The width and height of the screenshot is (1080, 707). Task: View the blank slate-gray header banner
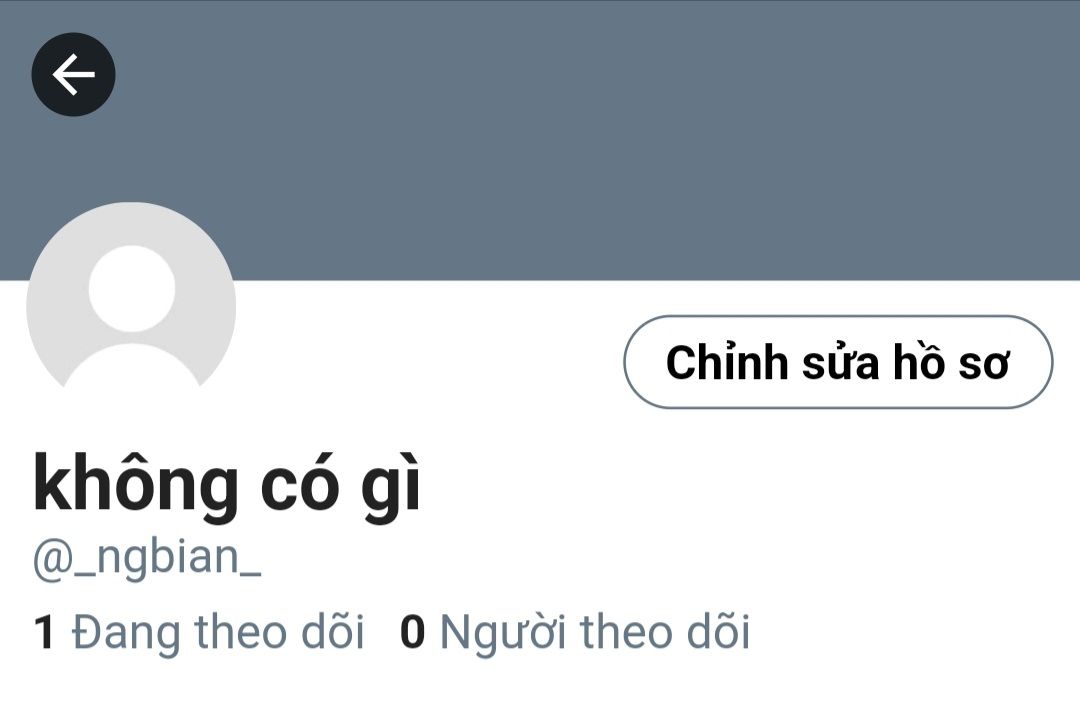(540, 141)
